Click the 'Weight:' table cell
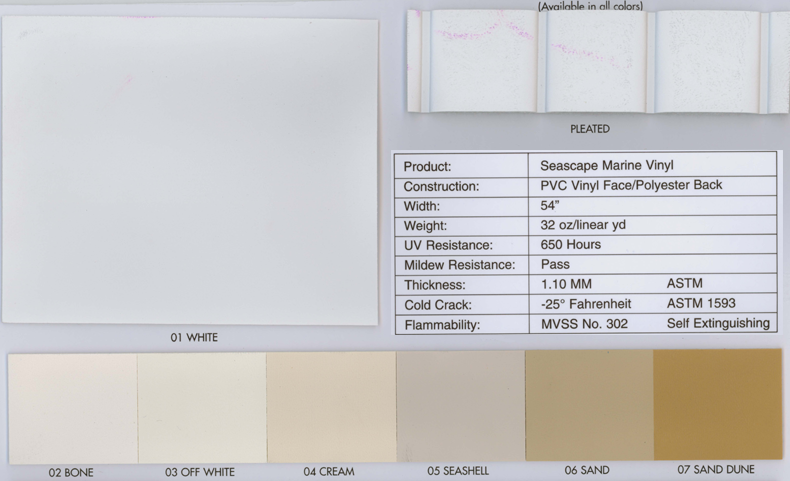Screen dimensions: 790x481 tap(462, 226)
